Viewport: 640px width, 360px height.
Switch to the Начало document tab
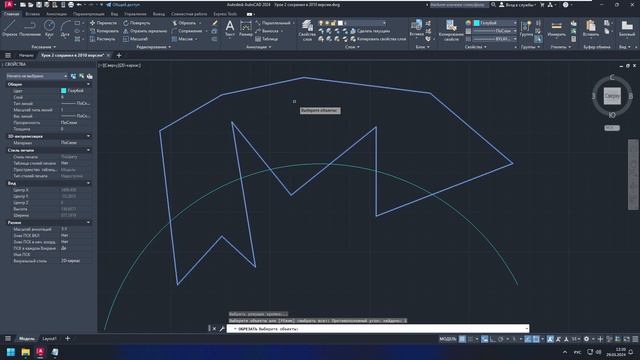point(26,55)
